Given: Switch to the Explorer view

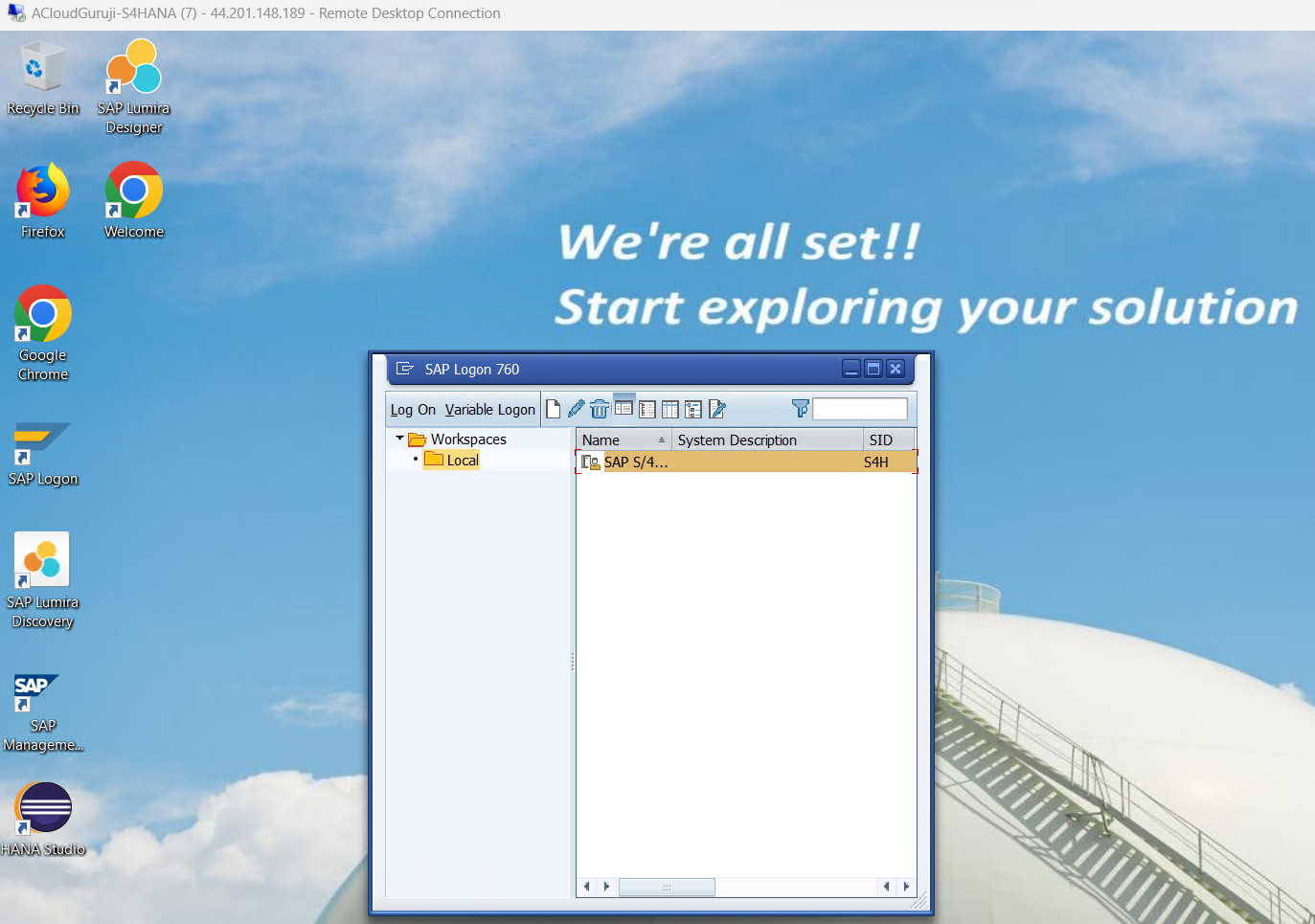Looking at the screenshot, I should 623,409.
